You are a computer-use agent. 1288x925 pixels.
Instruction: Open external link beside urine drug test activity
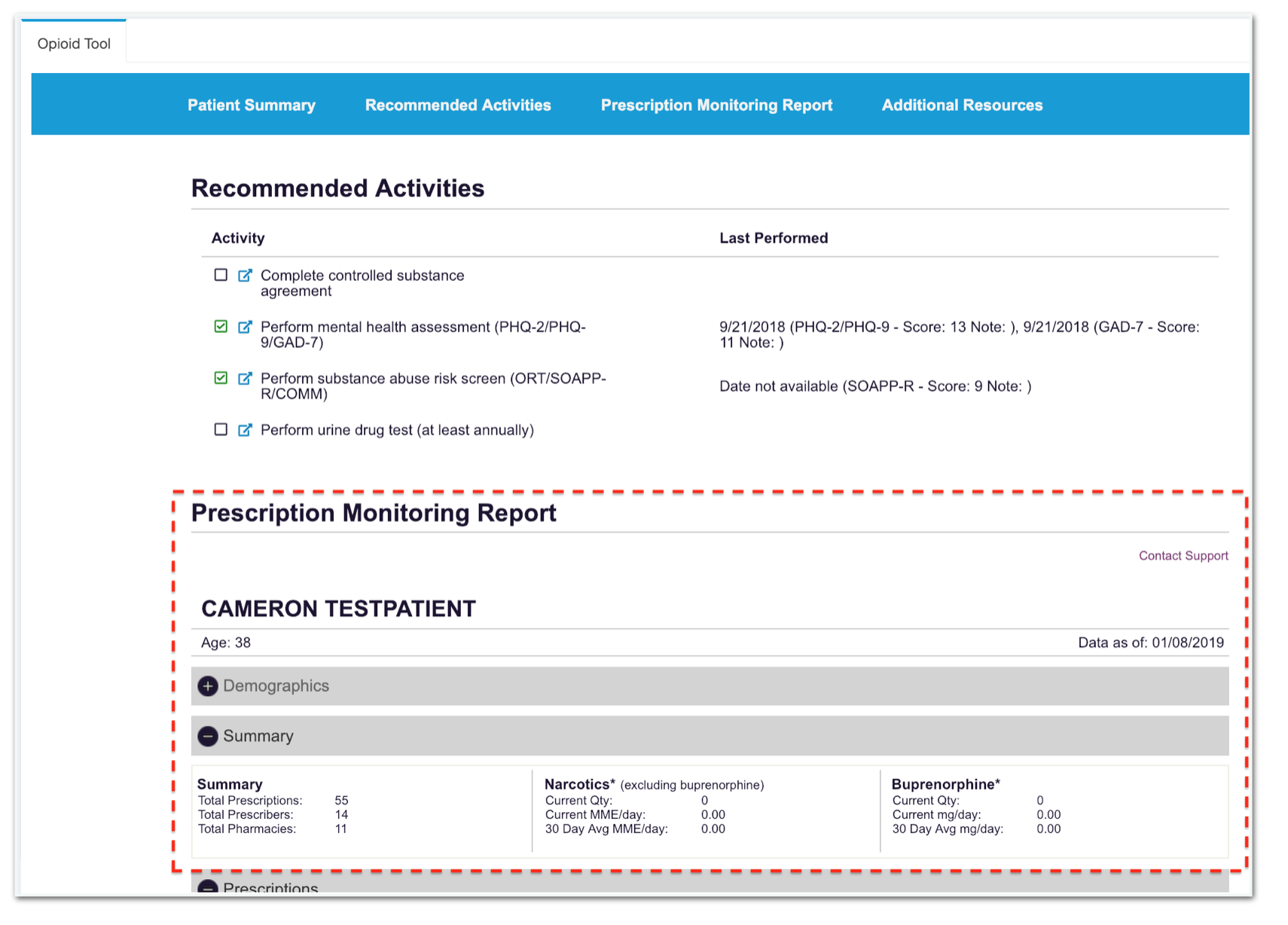(x=244, y=429)
